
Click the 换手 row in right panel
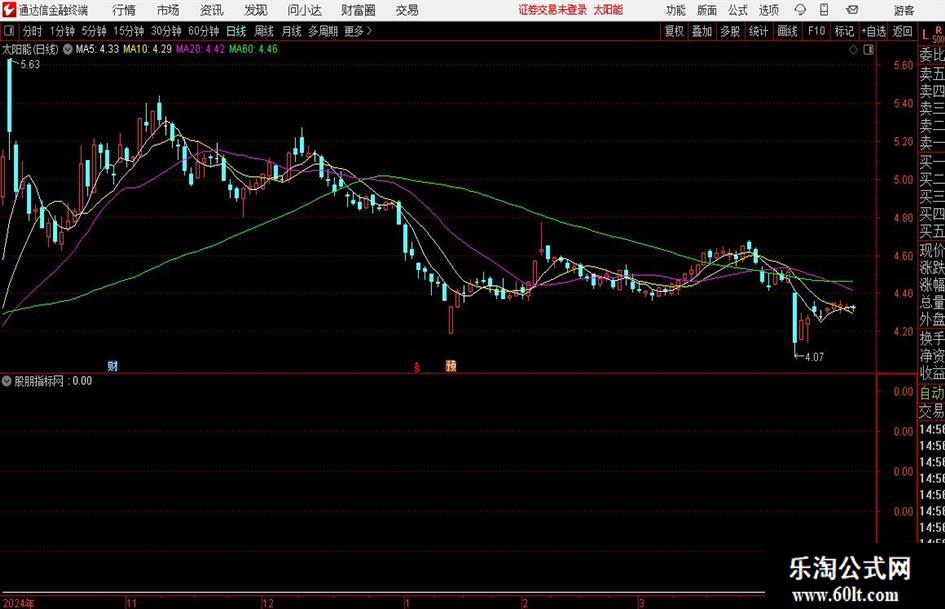[x=932, y=338]
